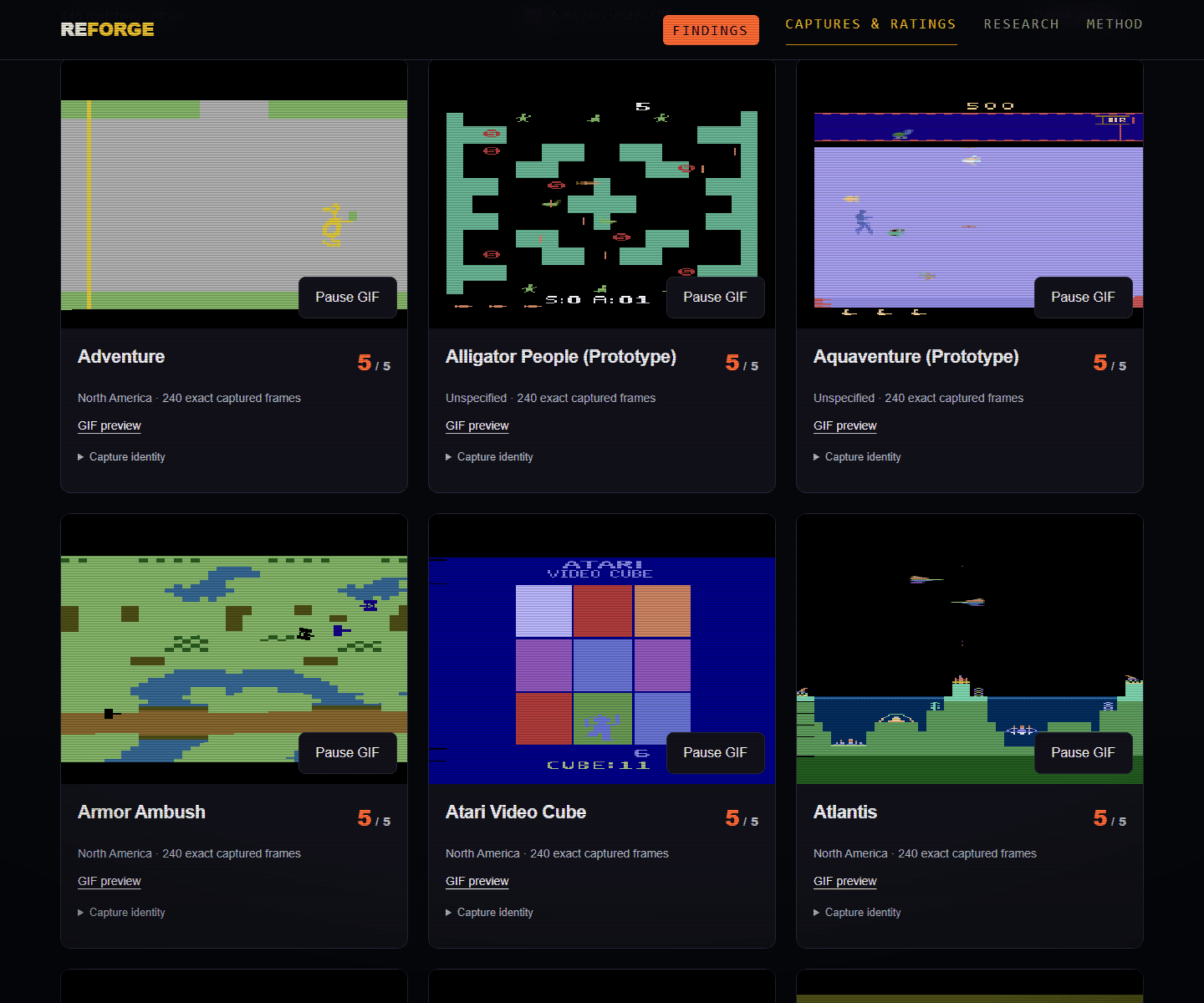Click Alligator People's Unspecified frames info

(551, 399)
